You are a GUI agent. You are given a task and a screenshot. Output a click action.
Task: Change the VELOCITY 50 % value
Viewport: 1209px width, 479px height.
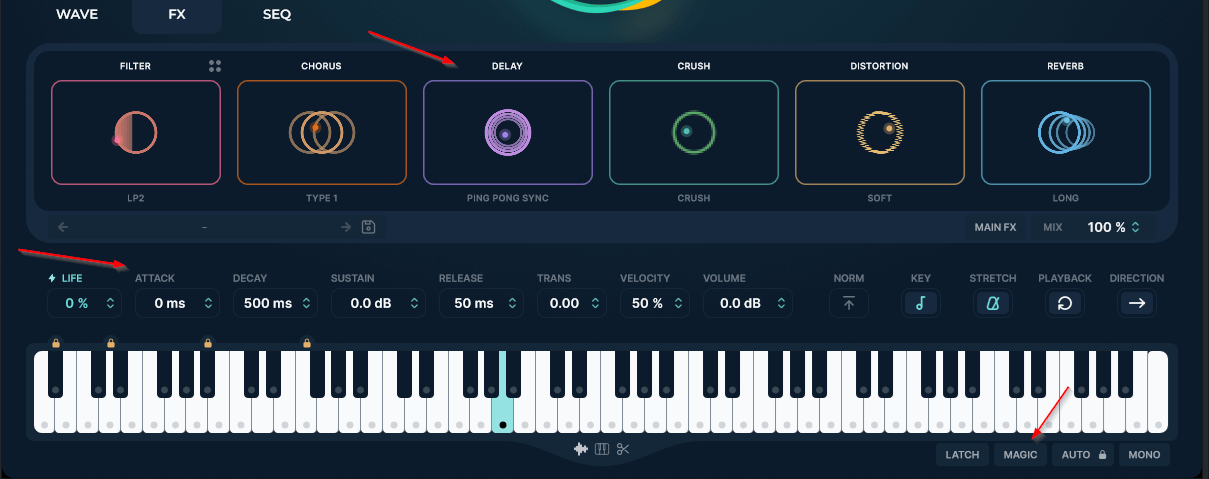pos(654,303)
